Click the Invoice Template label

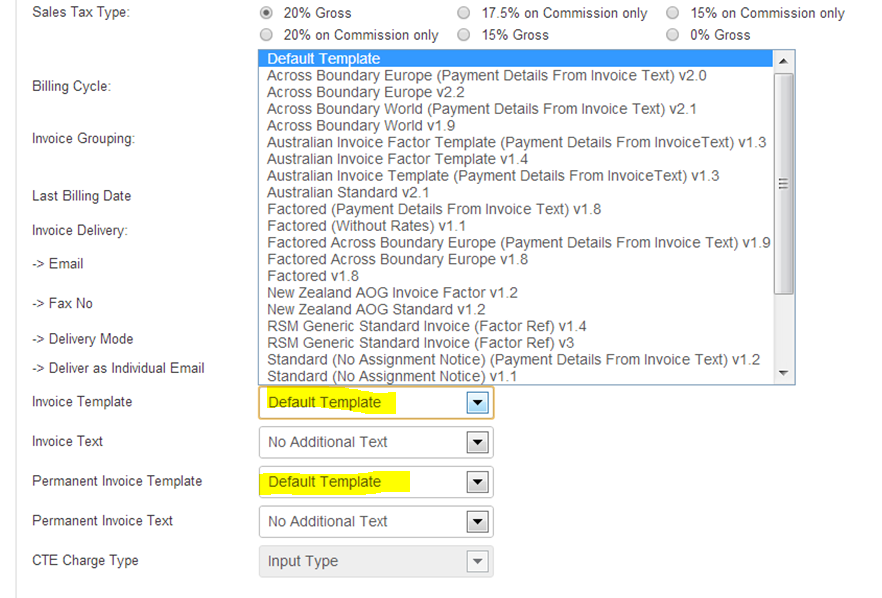tap(82, 402)
